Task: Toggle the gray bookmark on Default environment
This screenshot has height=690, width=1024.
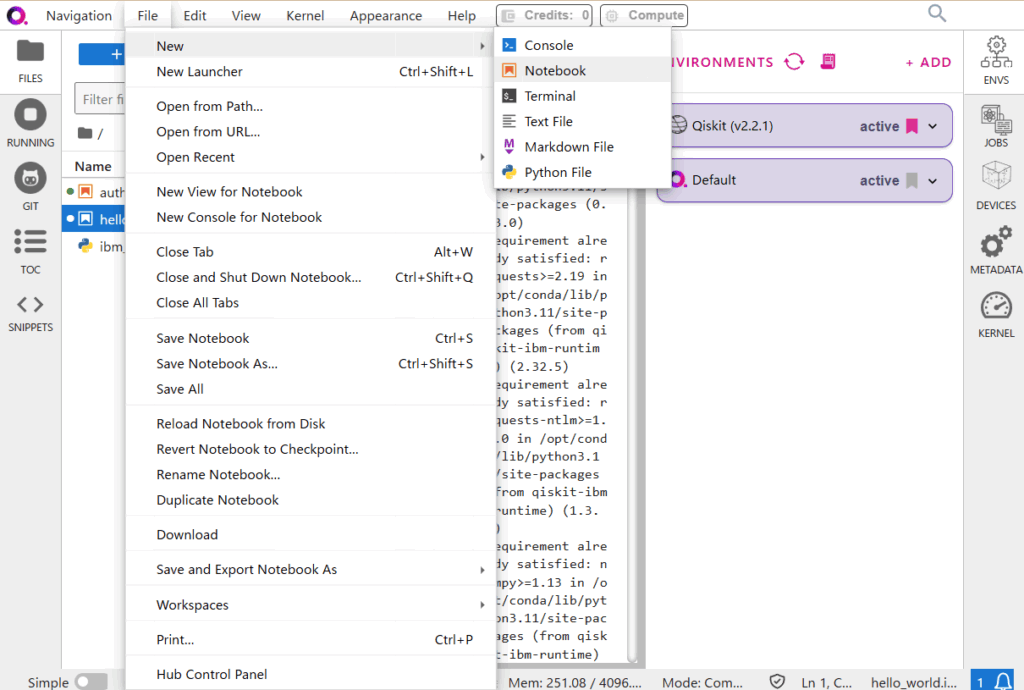Action: tap(911, 181)
